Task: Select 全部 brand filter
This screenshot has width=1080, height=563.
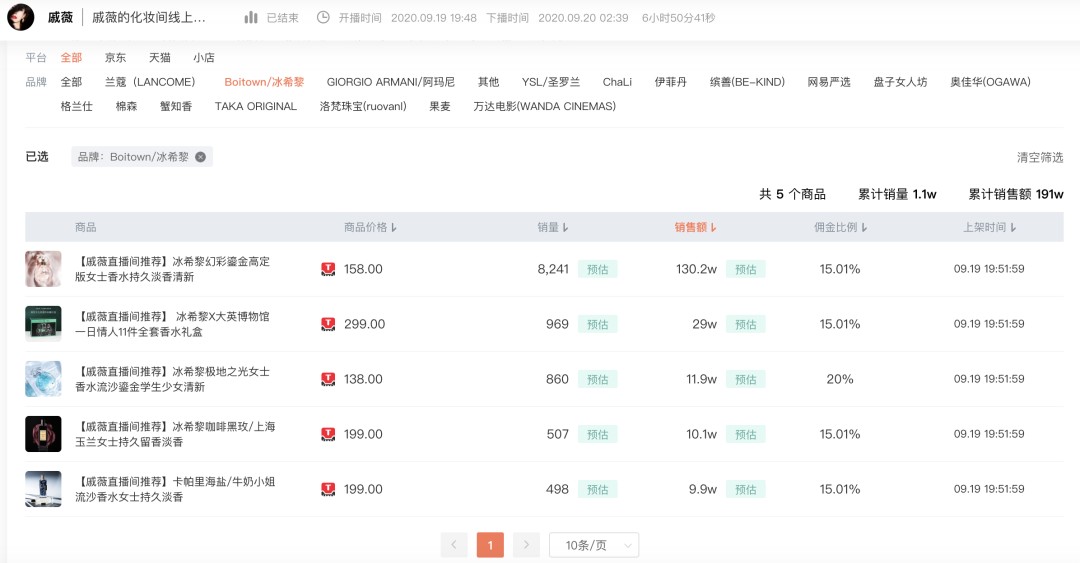Action: pos(71,82)
